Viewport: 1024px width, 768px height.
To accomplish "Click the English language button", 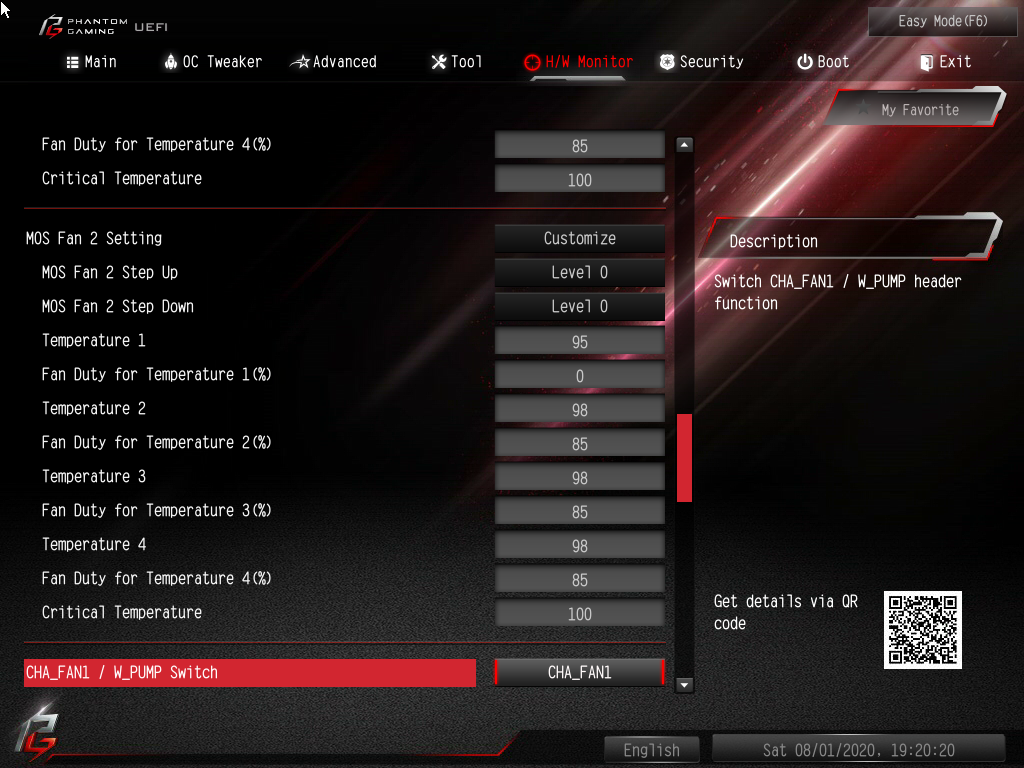I will (x=651, y=750).
